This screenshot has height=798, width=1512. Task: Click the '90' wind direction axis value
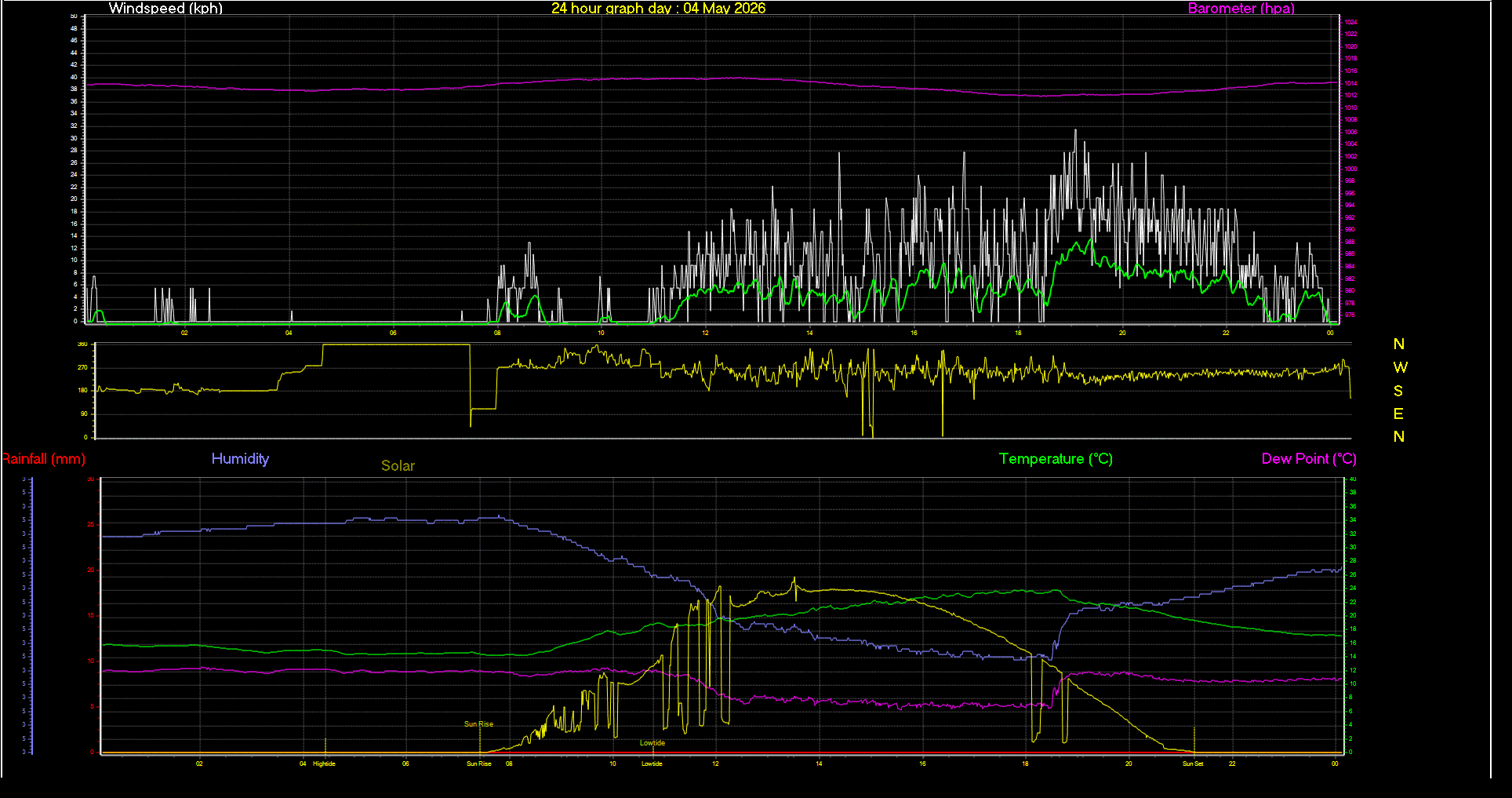84,414
